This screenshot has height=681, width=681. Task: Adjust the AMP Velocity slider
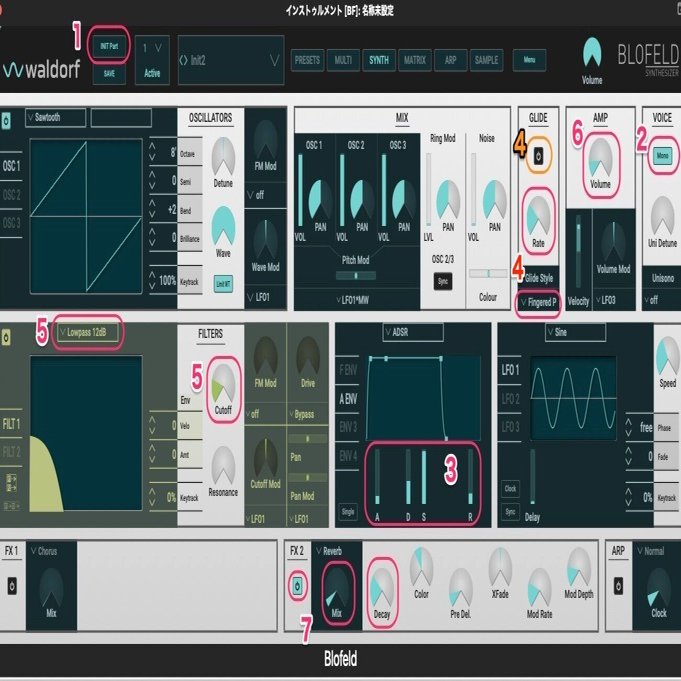click(578, 251)
